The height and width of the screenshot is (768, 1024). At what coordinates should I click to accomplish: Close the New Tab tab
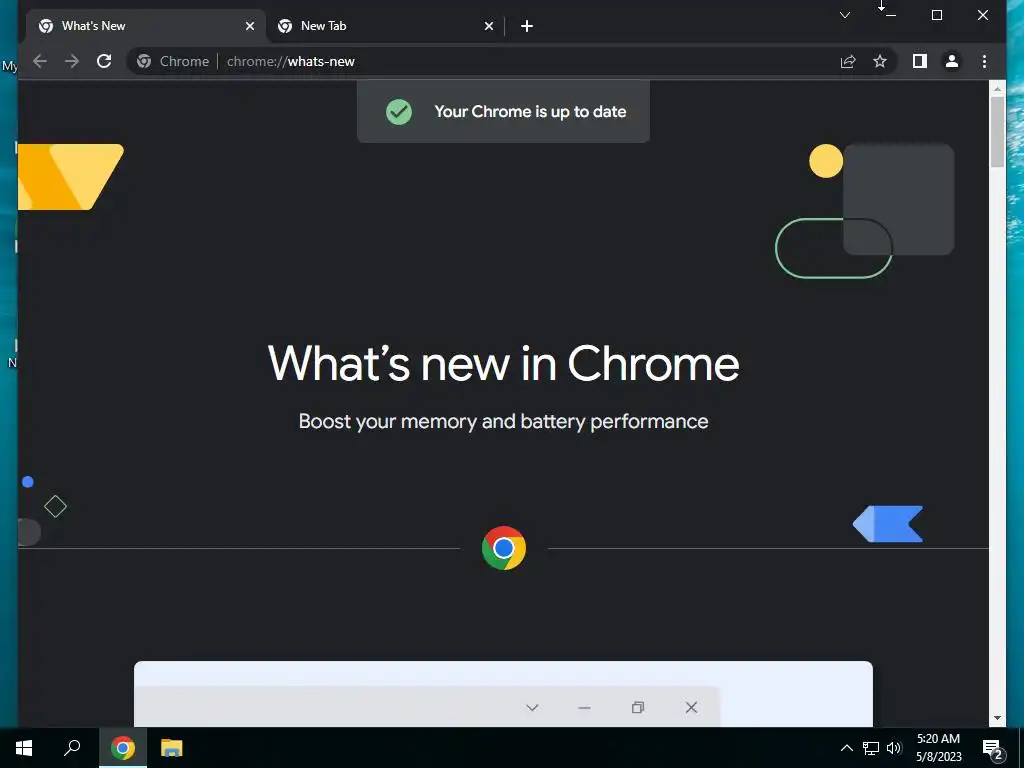(488, 26)
